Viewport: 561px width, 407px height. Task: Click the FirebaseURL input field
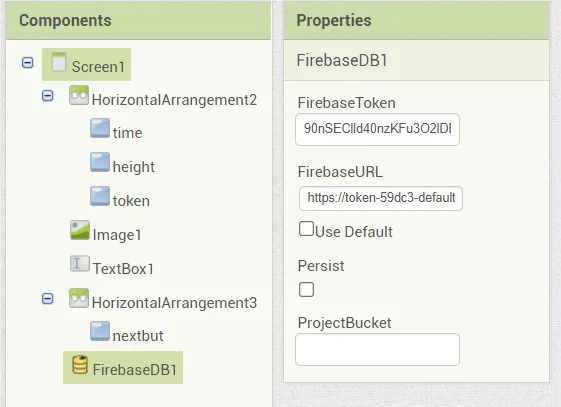pyautogui.click(x=381, y=198)
